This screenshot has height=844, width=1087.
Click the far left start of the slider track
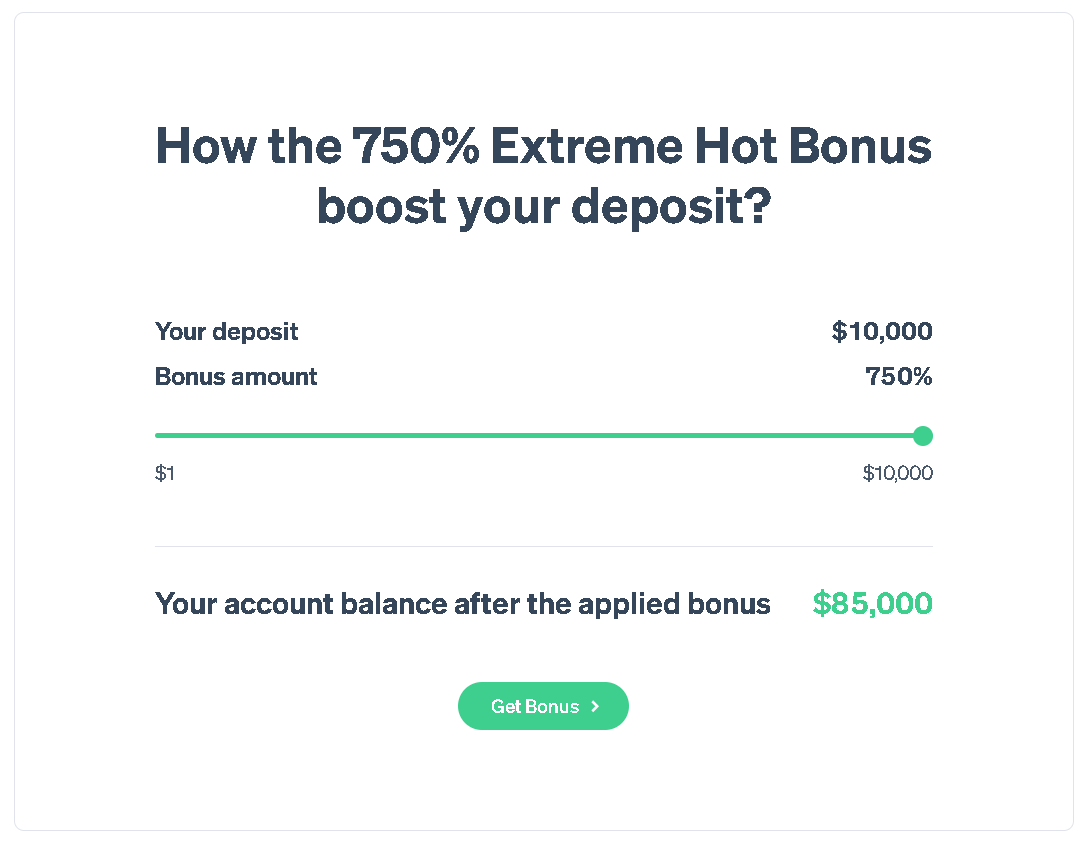click(x=158, y=436)
